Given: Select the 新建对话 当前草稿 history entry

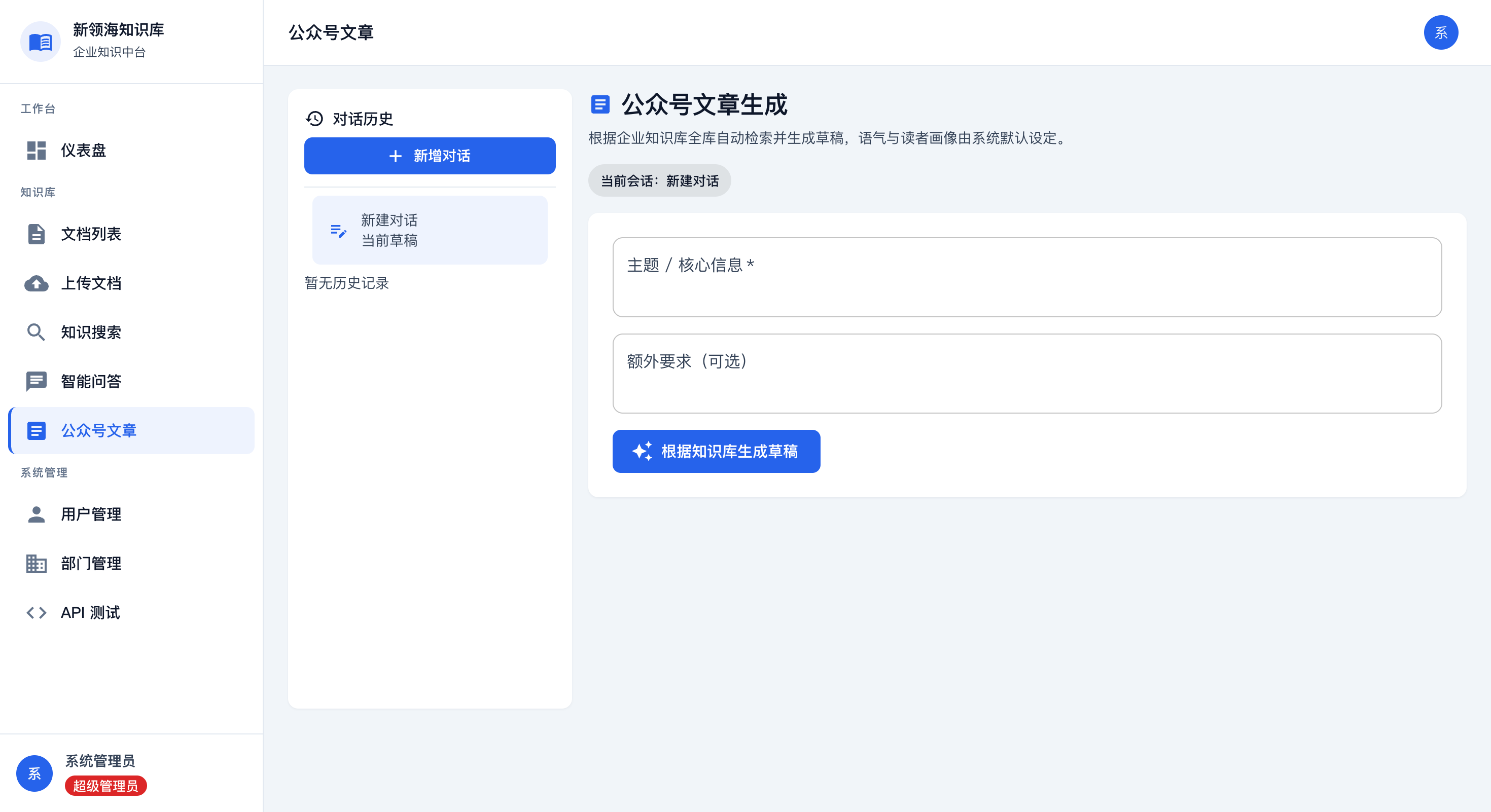Looking at the screenshot, I should coord(430,231).
